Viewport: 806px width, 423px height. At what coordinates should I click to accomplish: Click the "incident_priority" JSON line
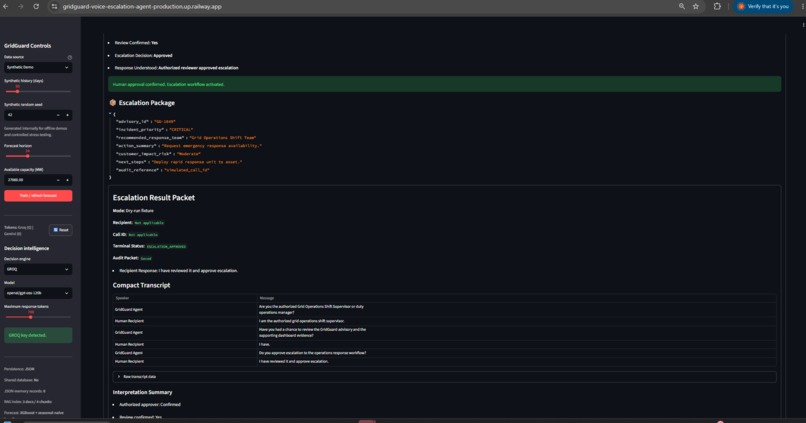pos(154,130)
